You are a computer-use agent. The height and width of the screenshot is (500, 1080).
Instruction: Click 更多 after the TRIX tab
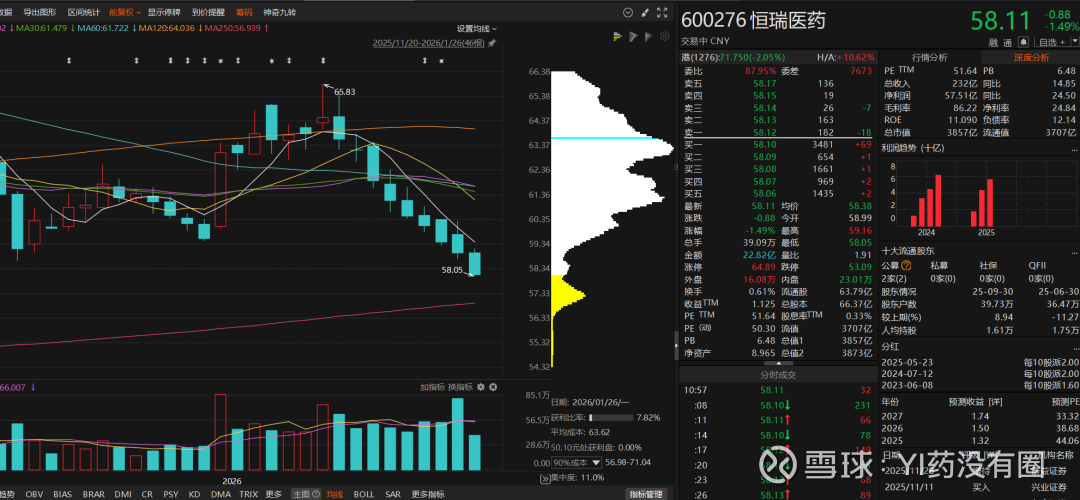[x=273, y=494]
